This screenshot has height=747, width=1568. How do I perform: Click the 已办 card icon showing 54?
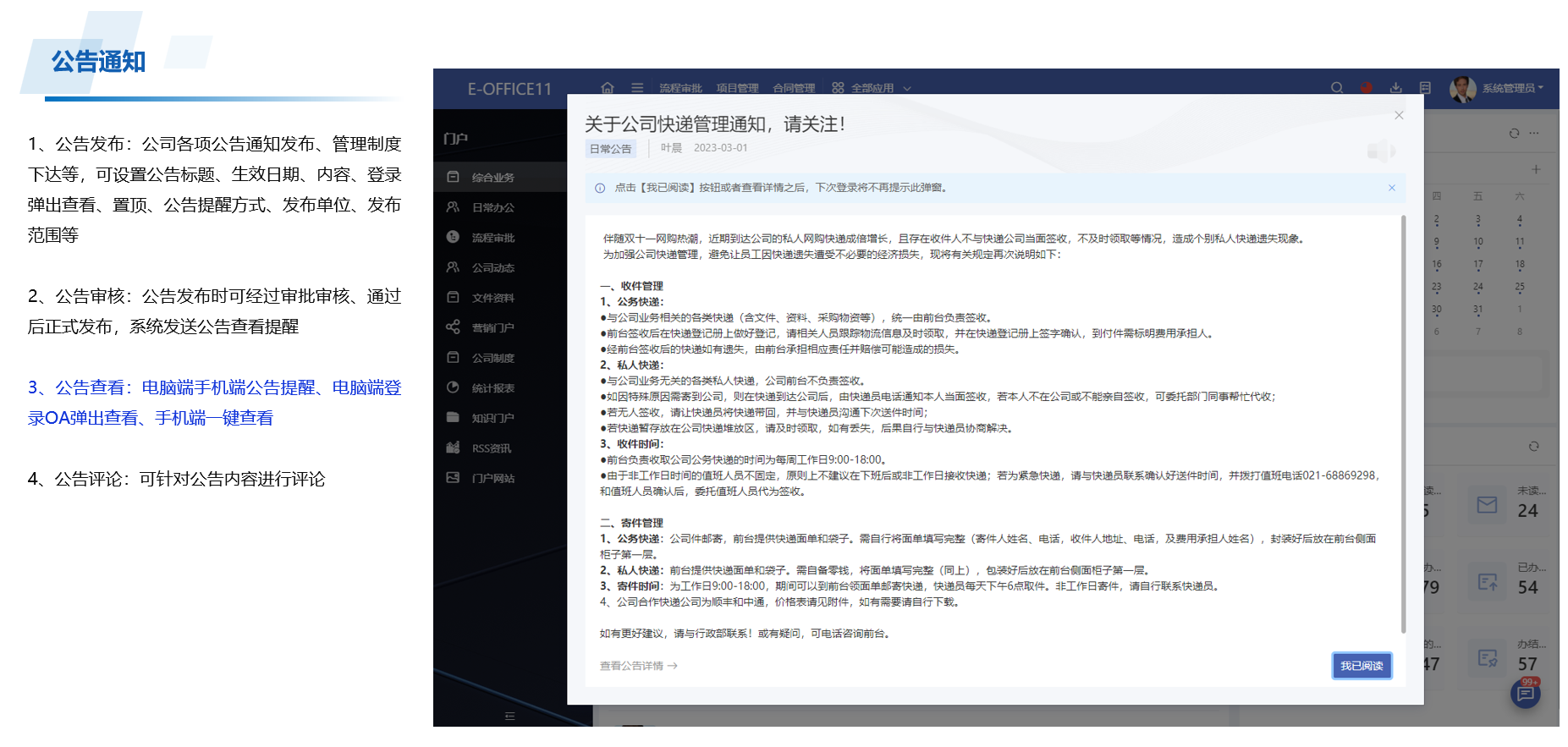click(x=1488, y=582)
